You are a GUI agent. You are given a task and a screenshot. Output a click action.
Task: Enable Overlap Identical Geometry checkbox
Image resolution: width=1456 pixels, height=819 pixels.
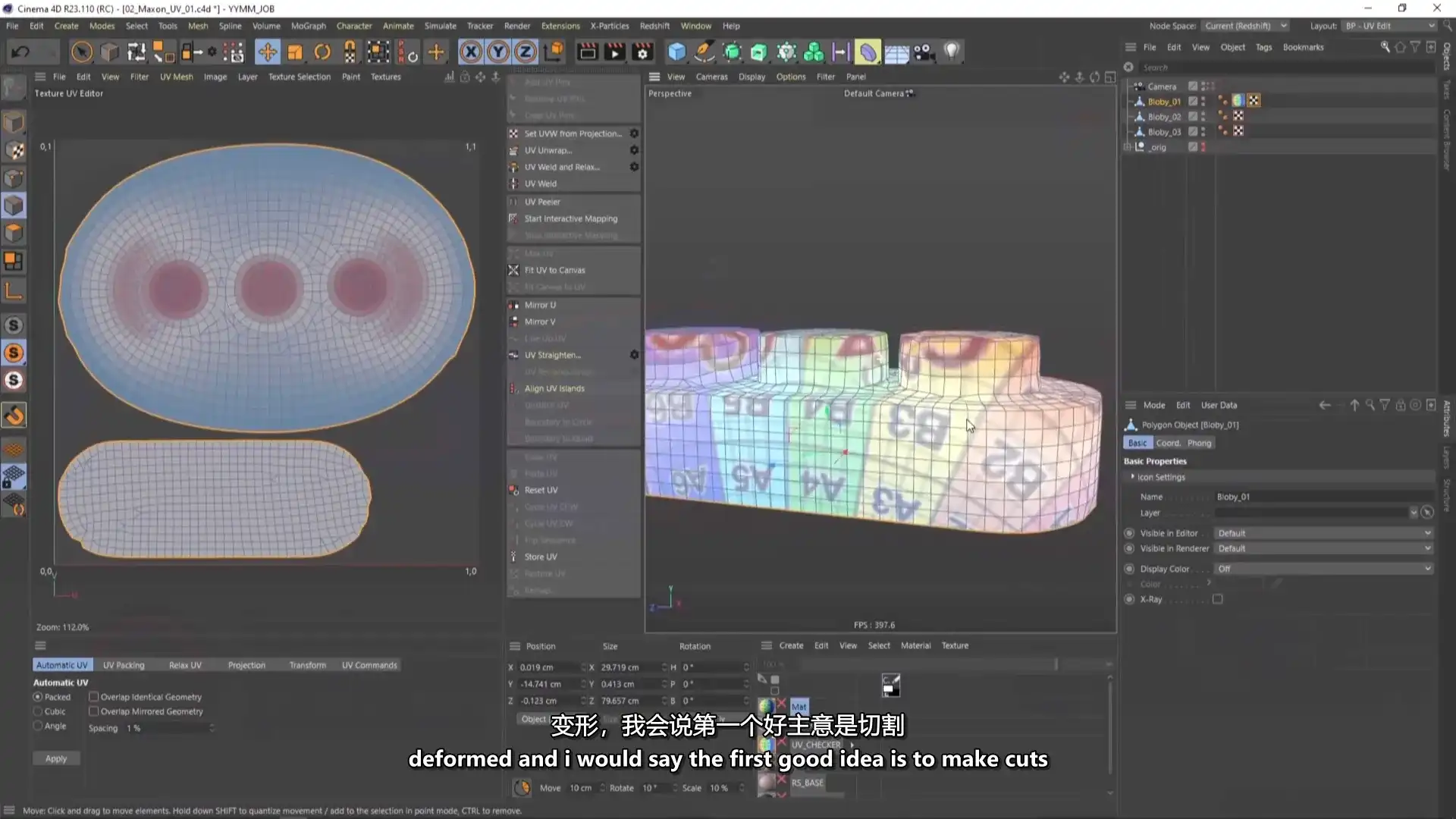pyautogui.click(x=94, y=697)
